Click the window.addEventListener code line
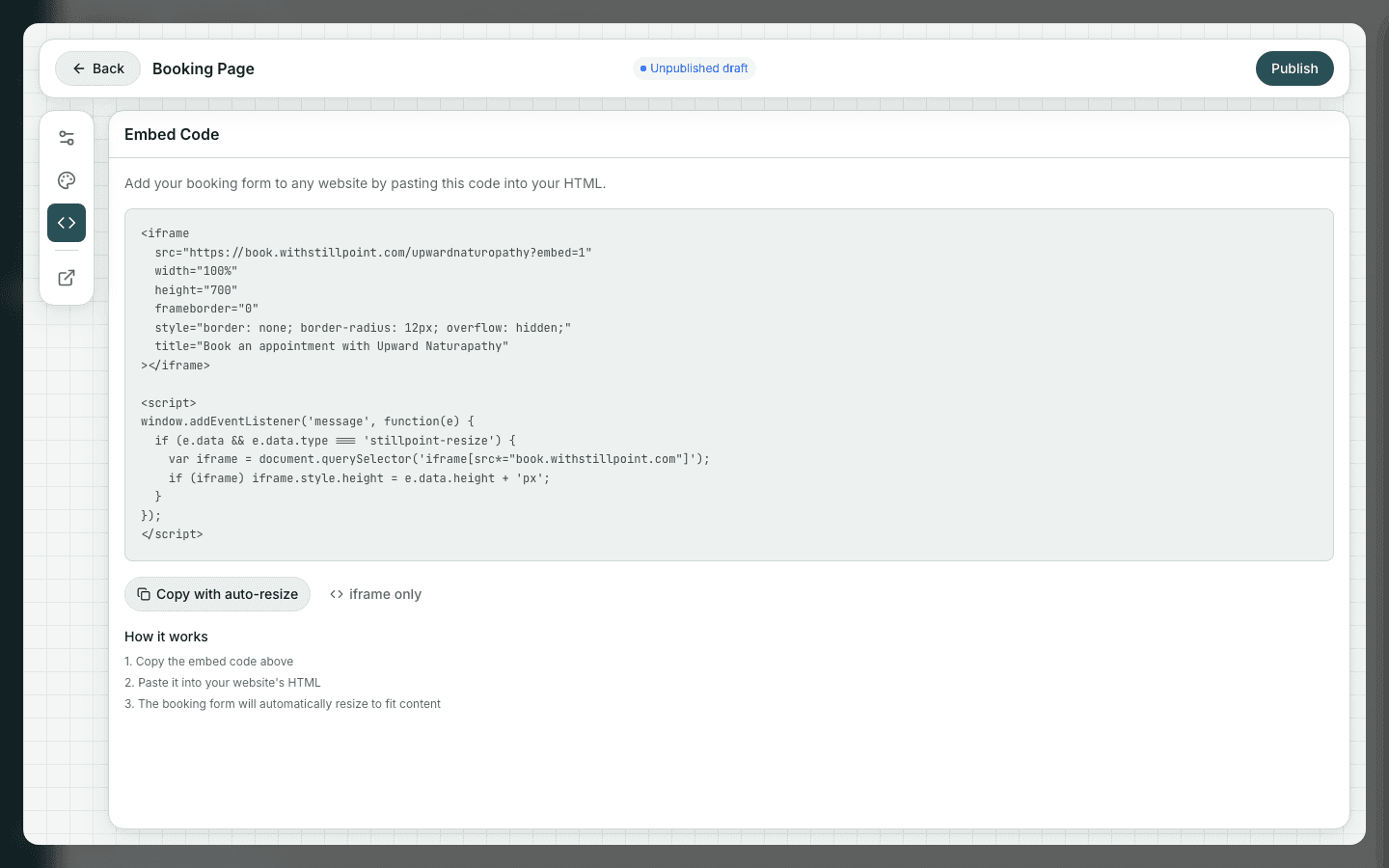The image size is (1389, 868). (x=308, y=421)
